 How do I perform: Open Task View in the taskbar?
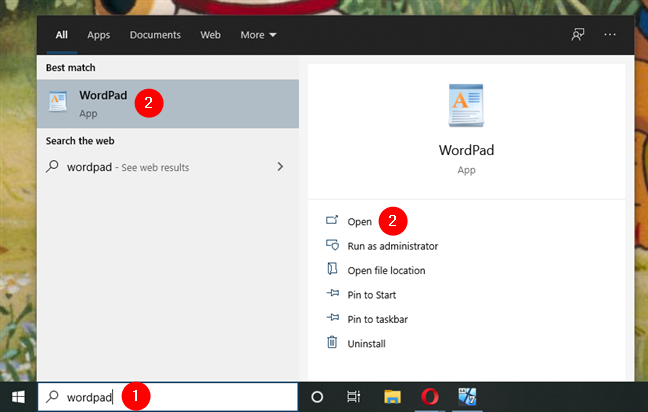point(353,396)
